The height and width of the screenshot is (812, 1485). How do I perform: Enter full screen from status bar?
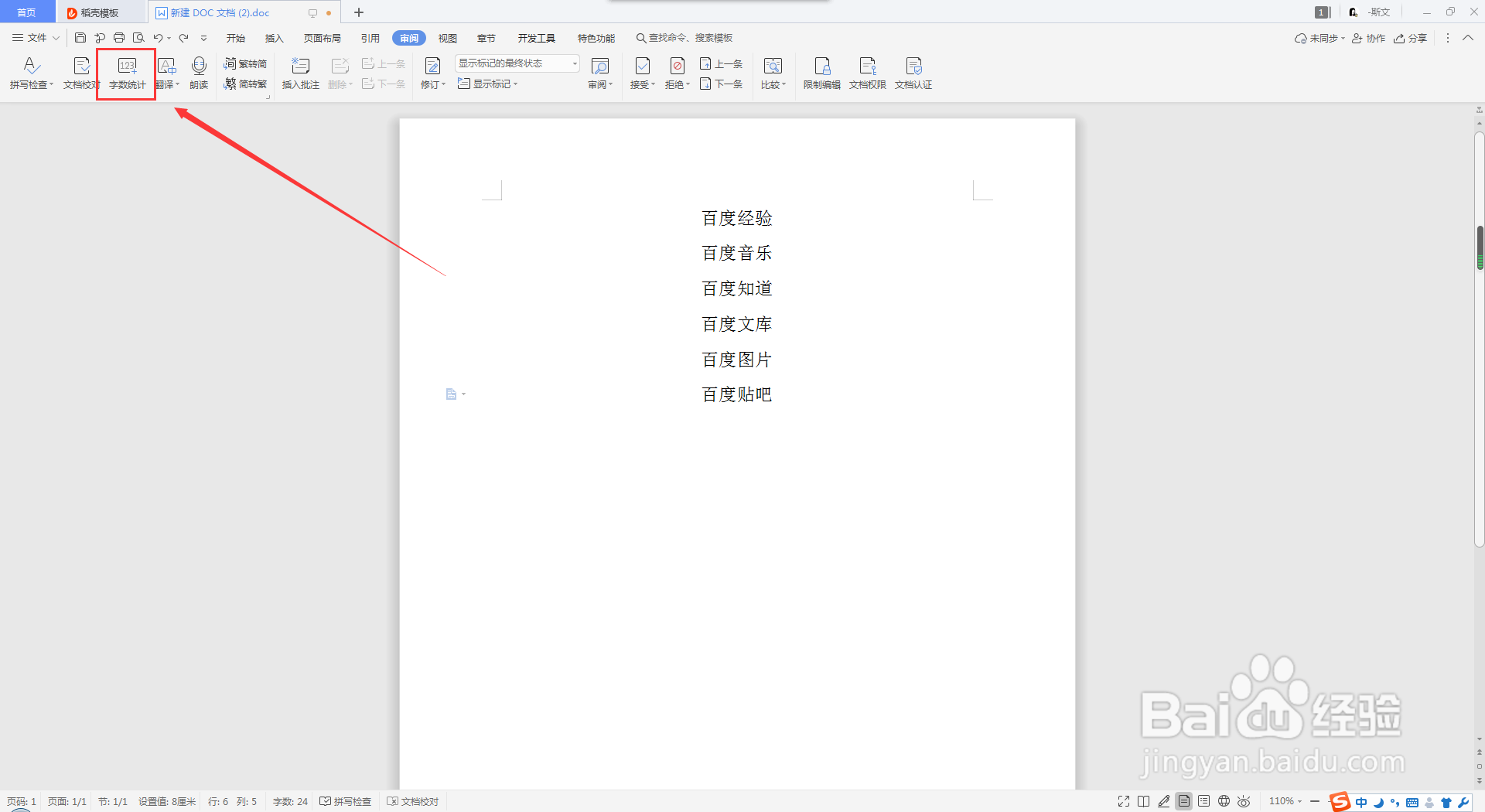(1124, 801)
